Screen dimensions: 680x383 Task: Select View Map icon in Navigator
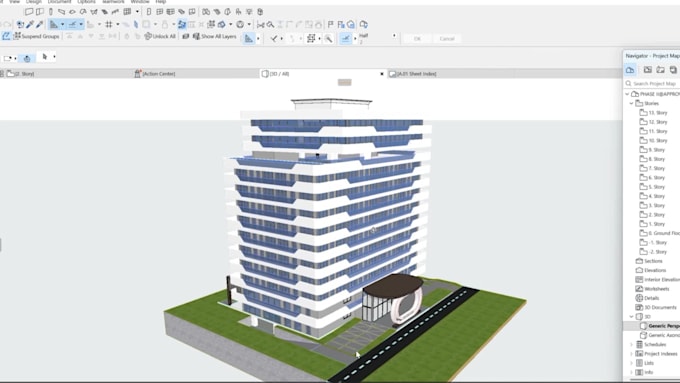tap(647, 70)
